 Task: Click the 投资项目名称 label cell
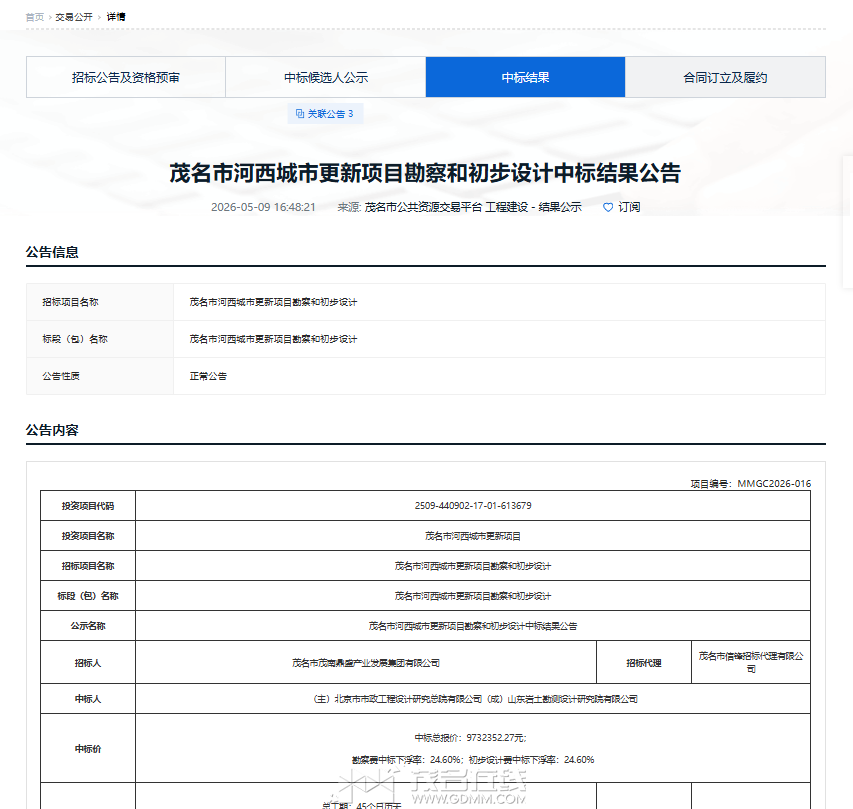88,536
